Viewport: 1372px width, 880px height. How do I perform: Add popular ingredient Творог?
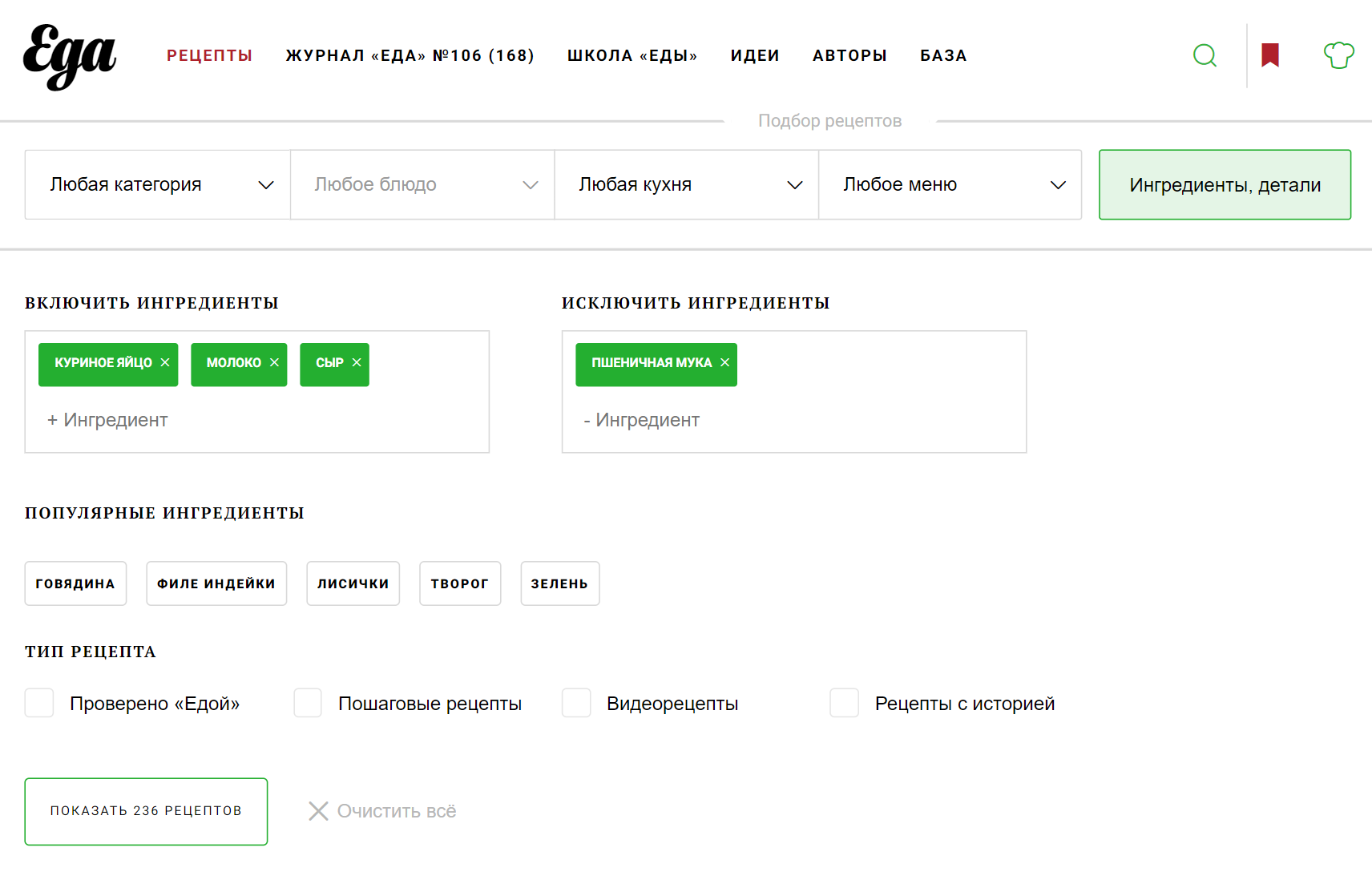[460, 583]
